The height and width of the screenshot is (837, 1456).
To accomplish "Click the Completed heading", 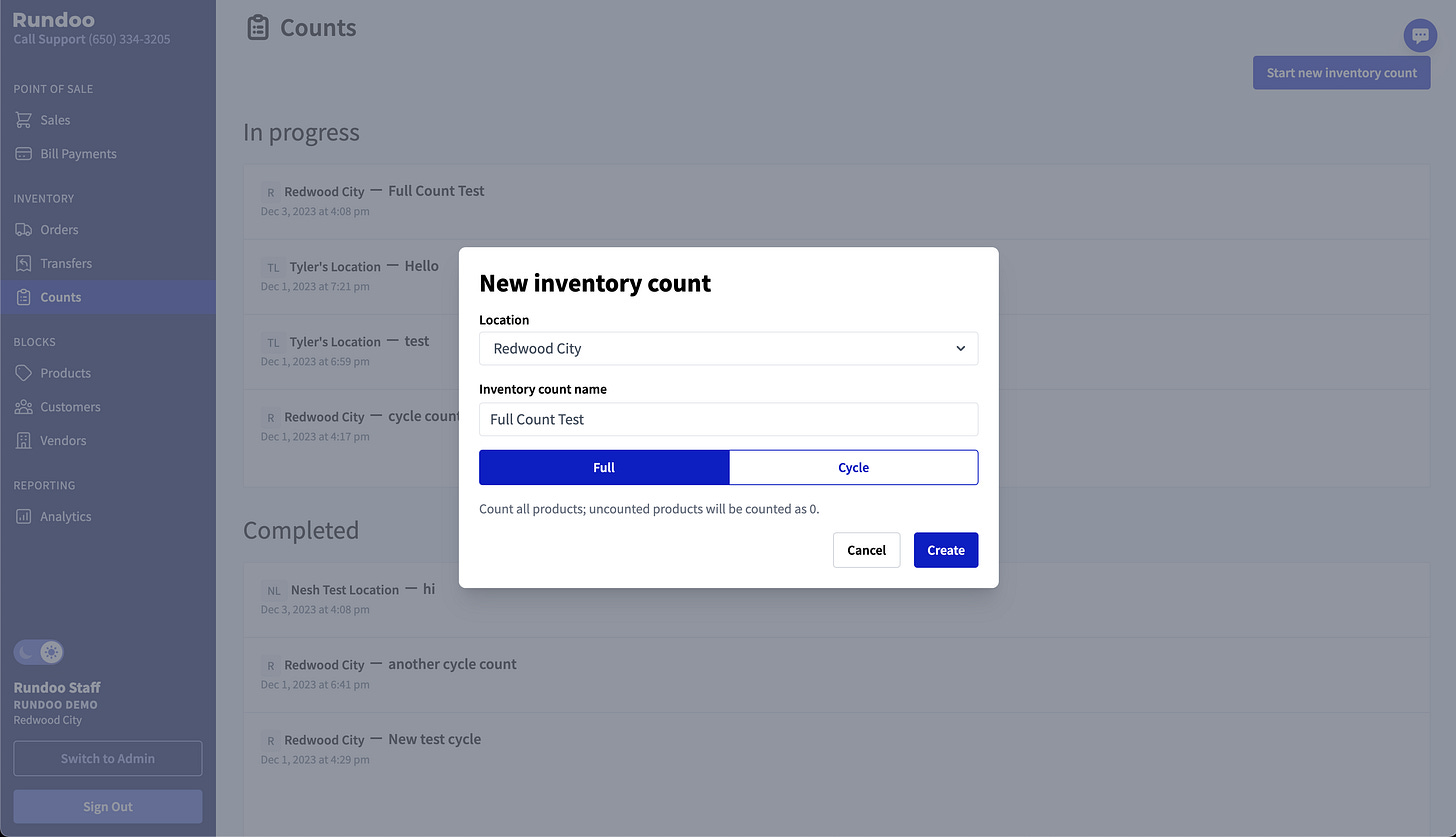I will [301, 530].
